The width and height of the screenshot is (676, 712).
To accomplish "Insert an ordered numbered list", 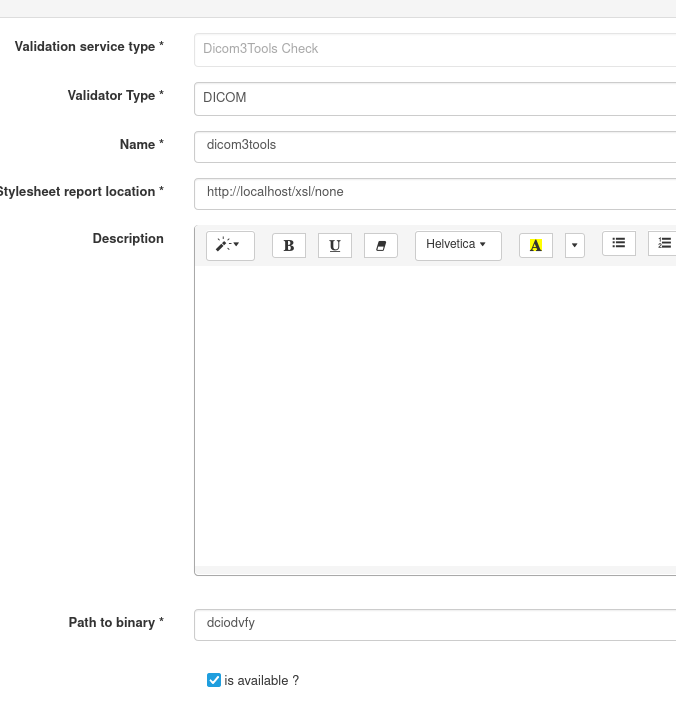I will (663, 243).
